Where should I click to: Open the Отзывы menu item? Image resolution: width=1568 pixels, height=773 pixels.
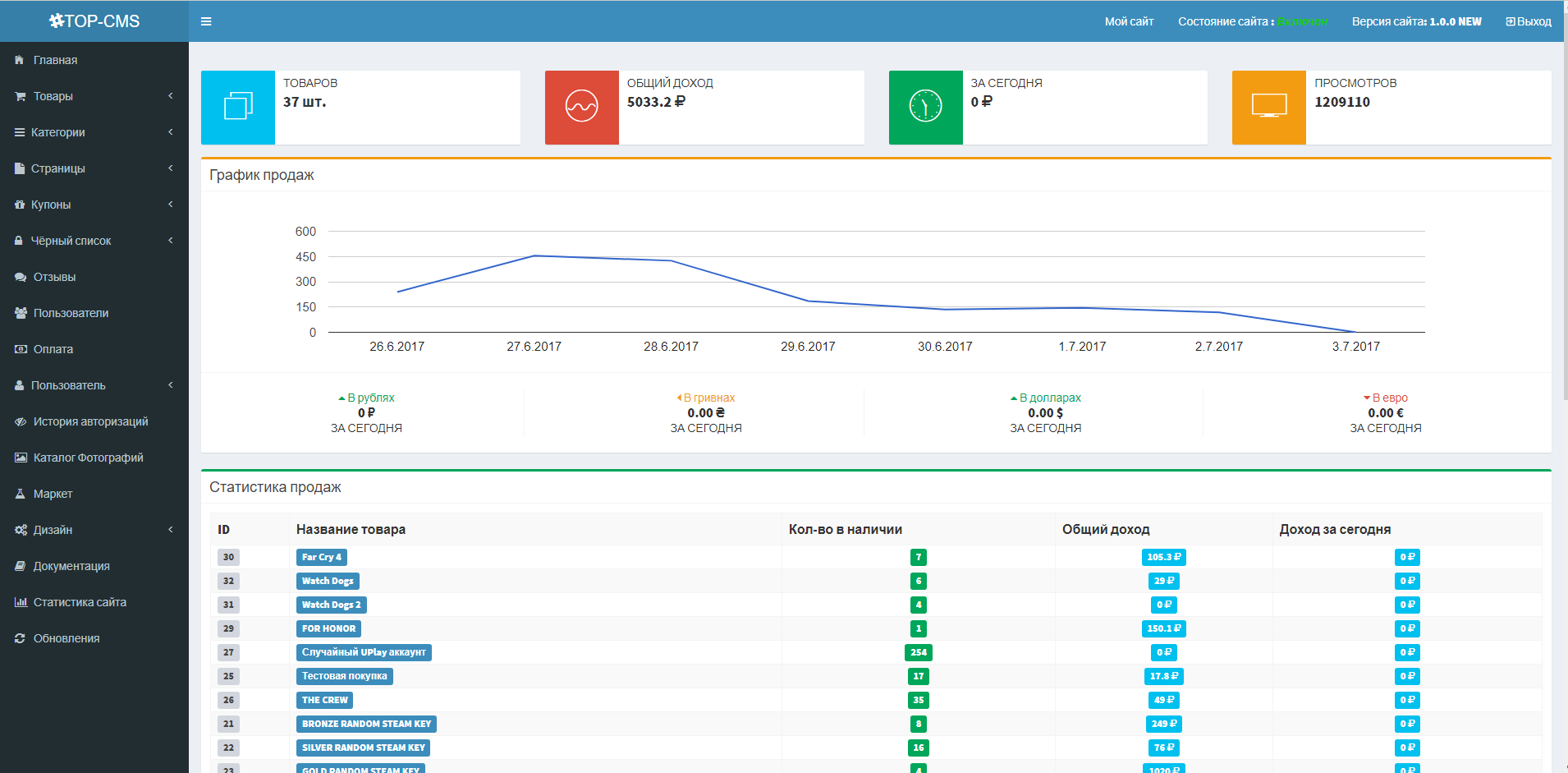pos(94,277)
